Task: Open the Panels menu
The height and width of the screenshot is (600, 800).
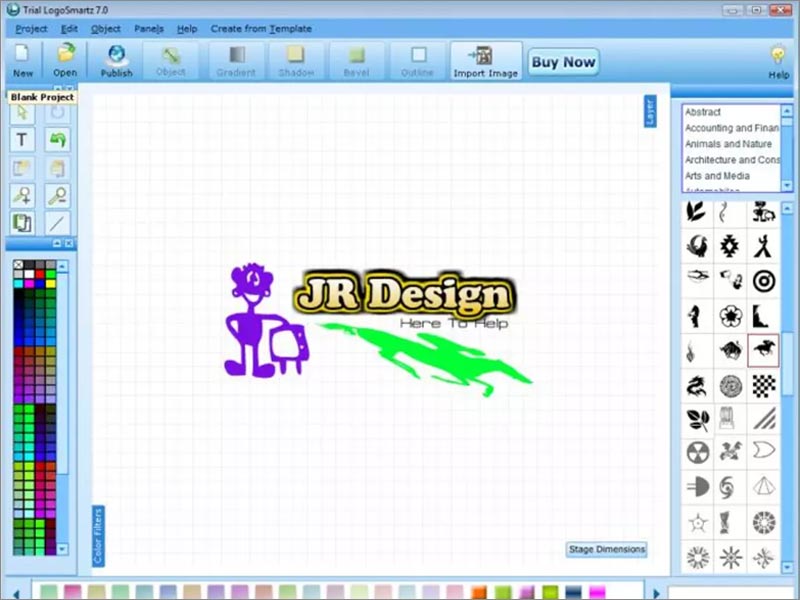Action: point(148,29)
